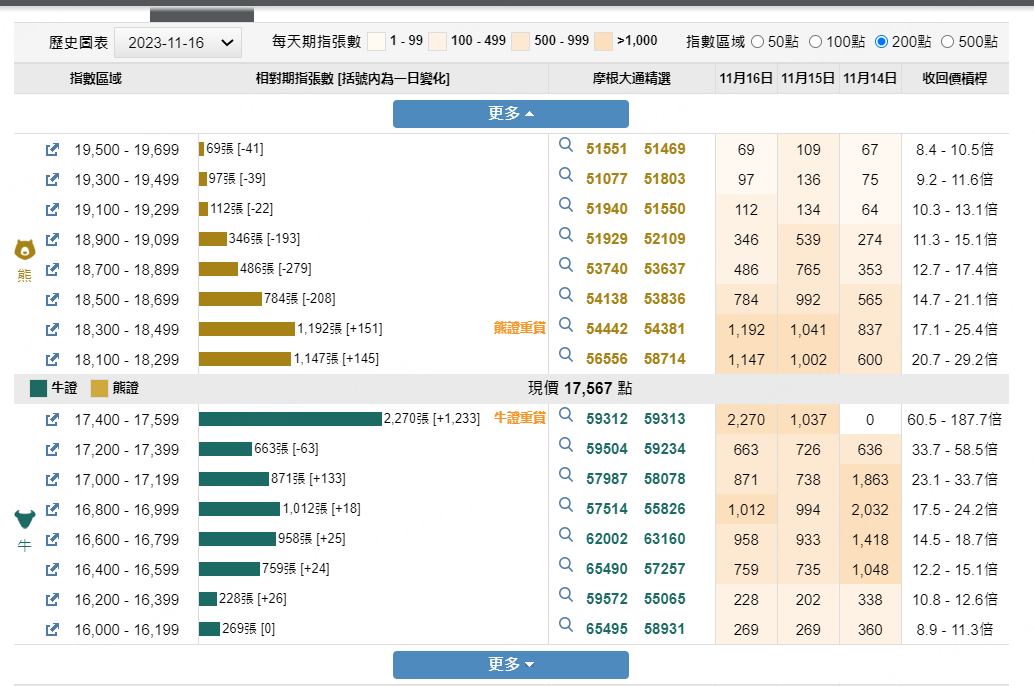Open external link for 17,000 - 17,199 range
1034x686 pixels.
(x=52, y=480)
